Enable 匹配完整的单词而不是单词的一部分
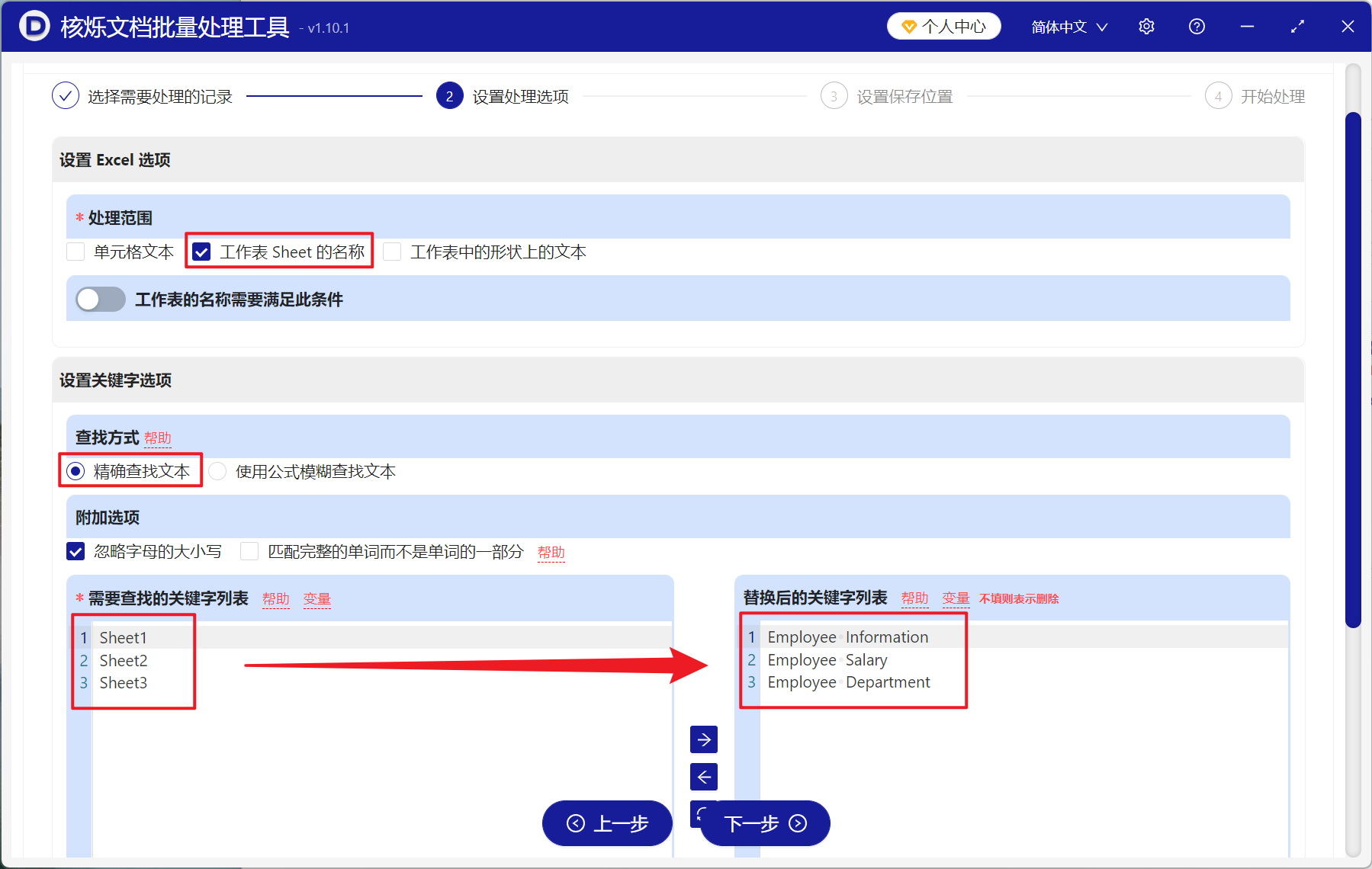 [249, 551]
